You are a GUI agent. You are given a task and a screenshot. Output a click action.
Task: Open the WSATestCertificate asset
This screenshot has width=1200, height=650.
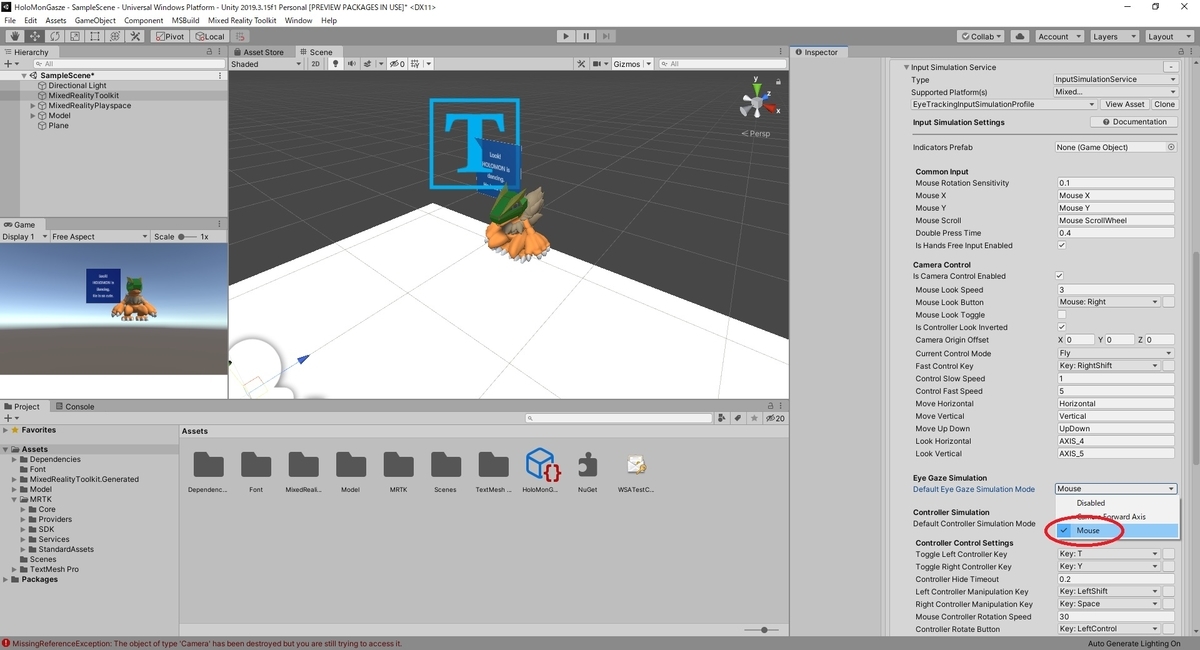(636, 470)
